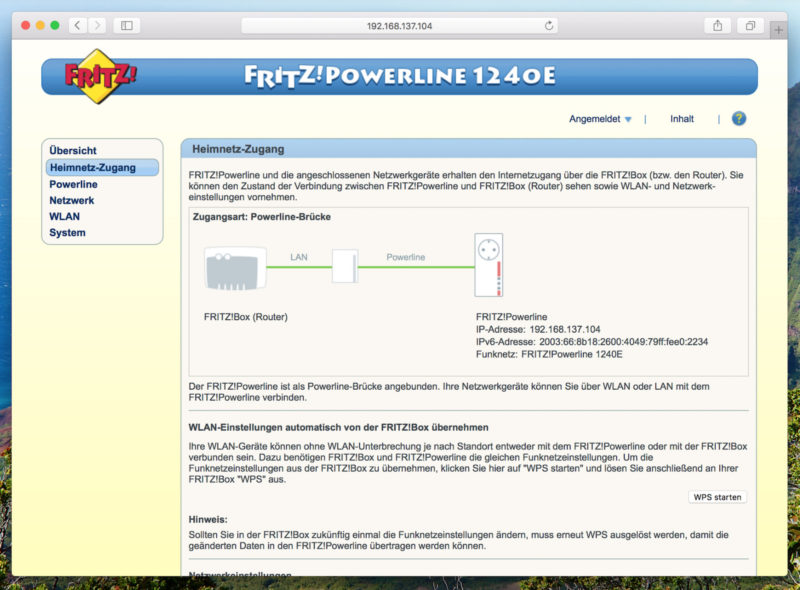Click the Hinweis: heading
The width and height of the screenshot is (800, 590).
point(208,520)
